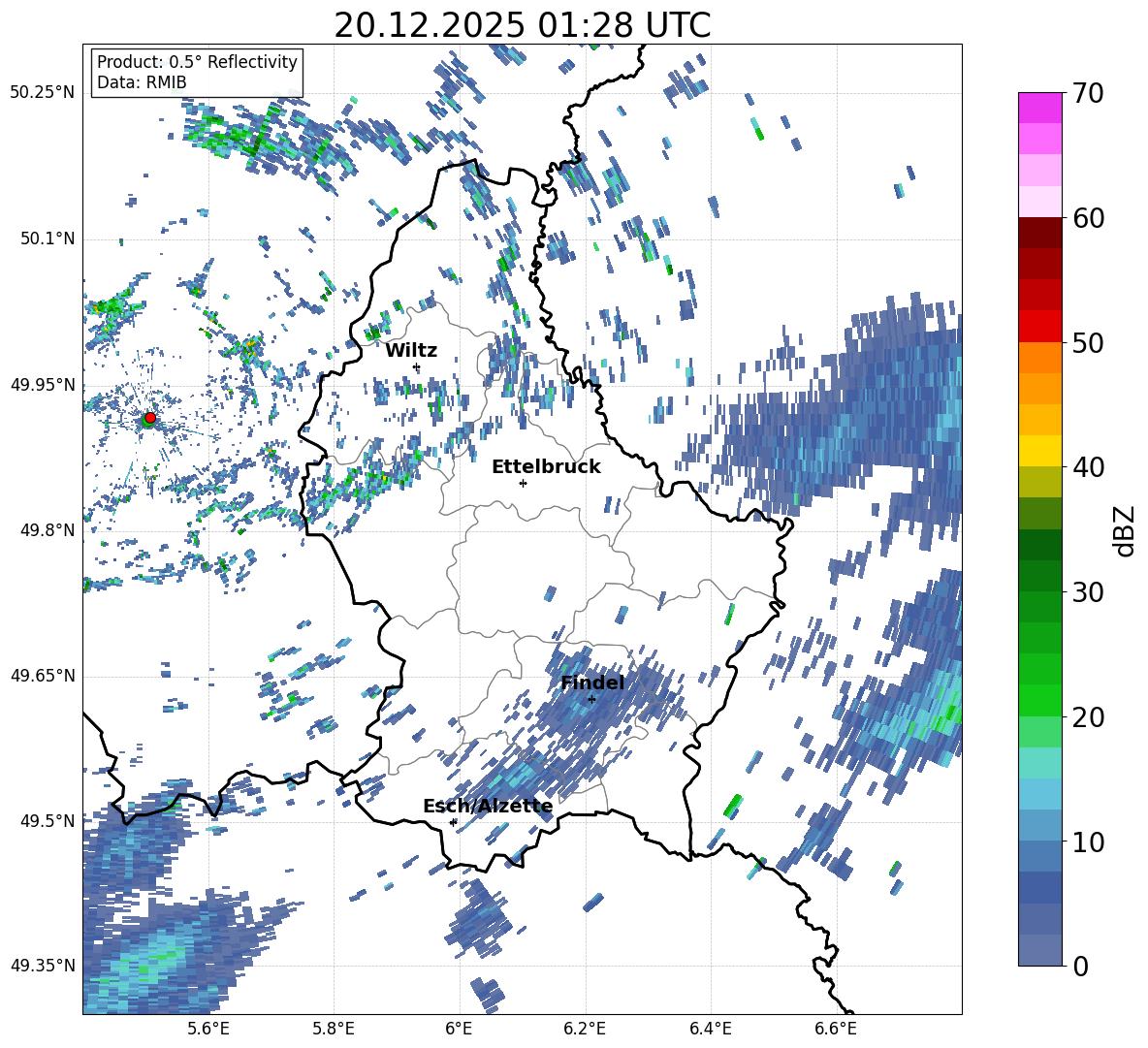Click the 50.25°N latitude label

click(x=43, y=93)
